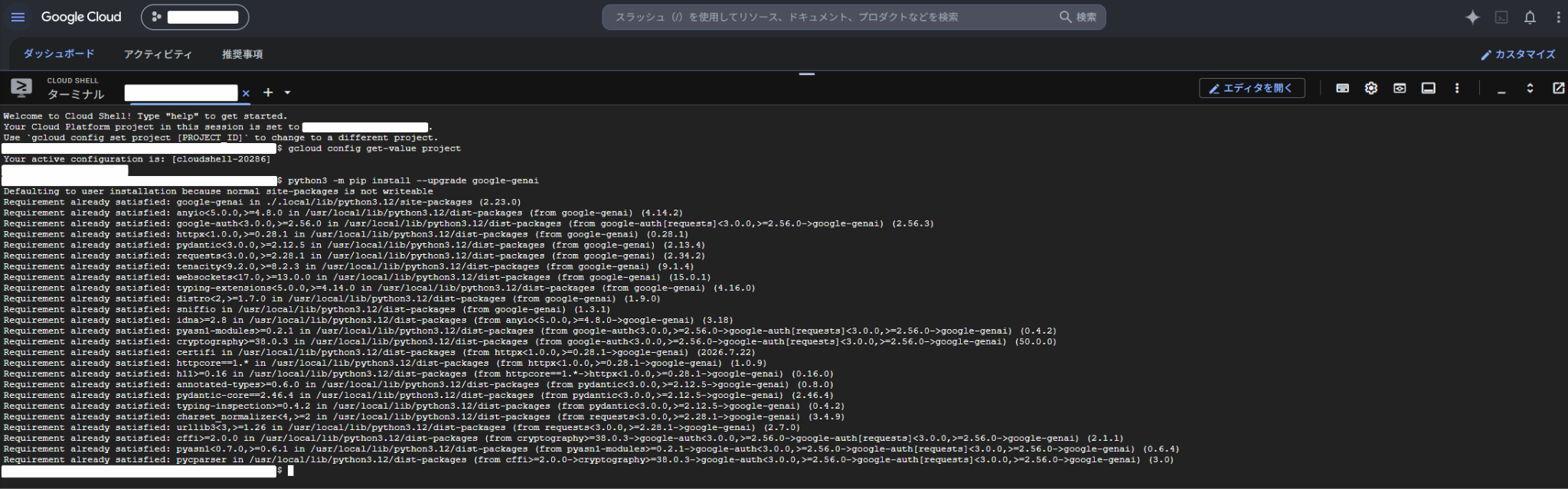1568x489 pixels.
Task: Click カスタマイズ to customize the dashboard
Action: (x=1517, y=54)
